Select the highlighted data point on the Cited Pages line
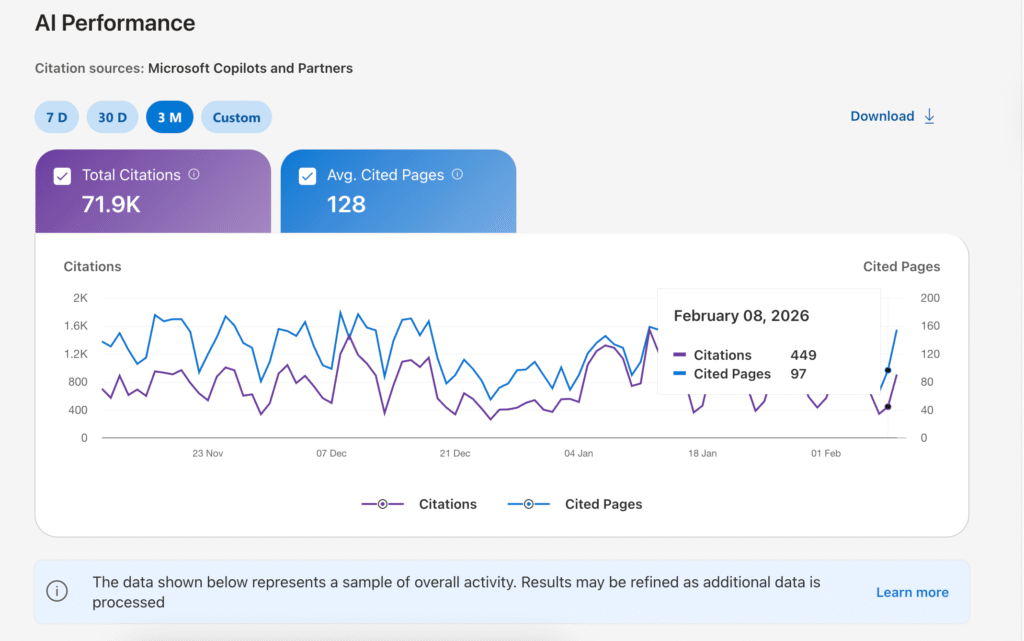 pyautogui.click(x=888, y=371)
